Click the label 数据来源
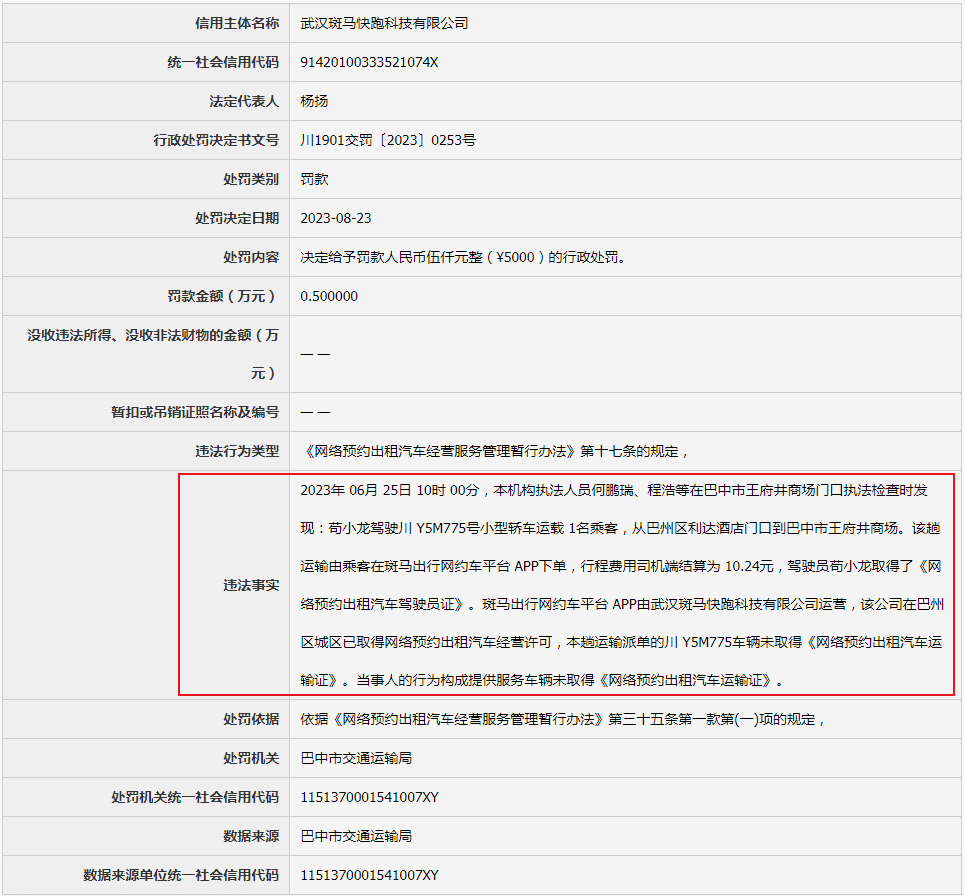965x896 pixels. point(251,836)
